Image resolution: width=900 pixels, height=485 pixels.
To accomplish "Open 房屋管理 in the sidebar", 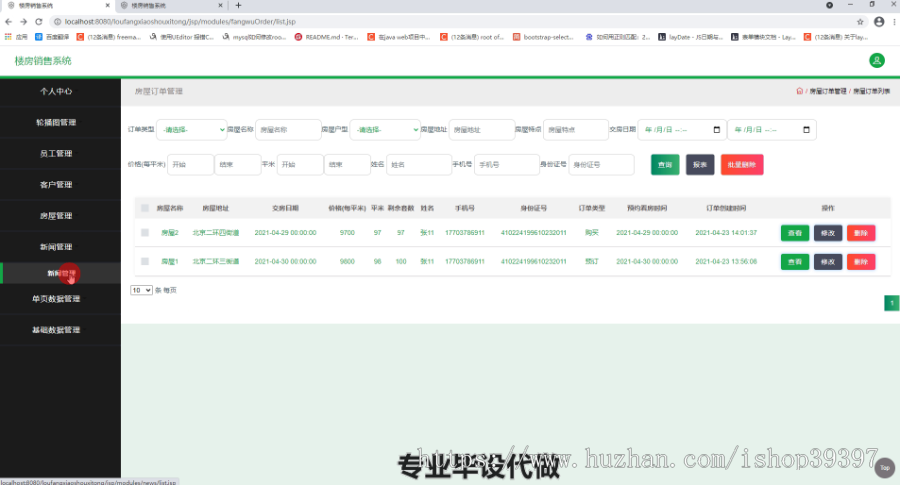I will [x=56, y=216].
